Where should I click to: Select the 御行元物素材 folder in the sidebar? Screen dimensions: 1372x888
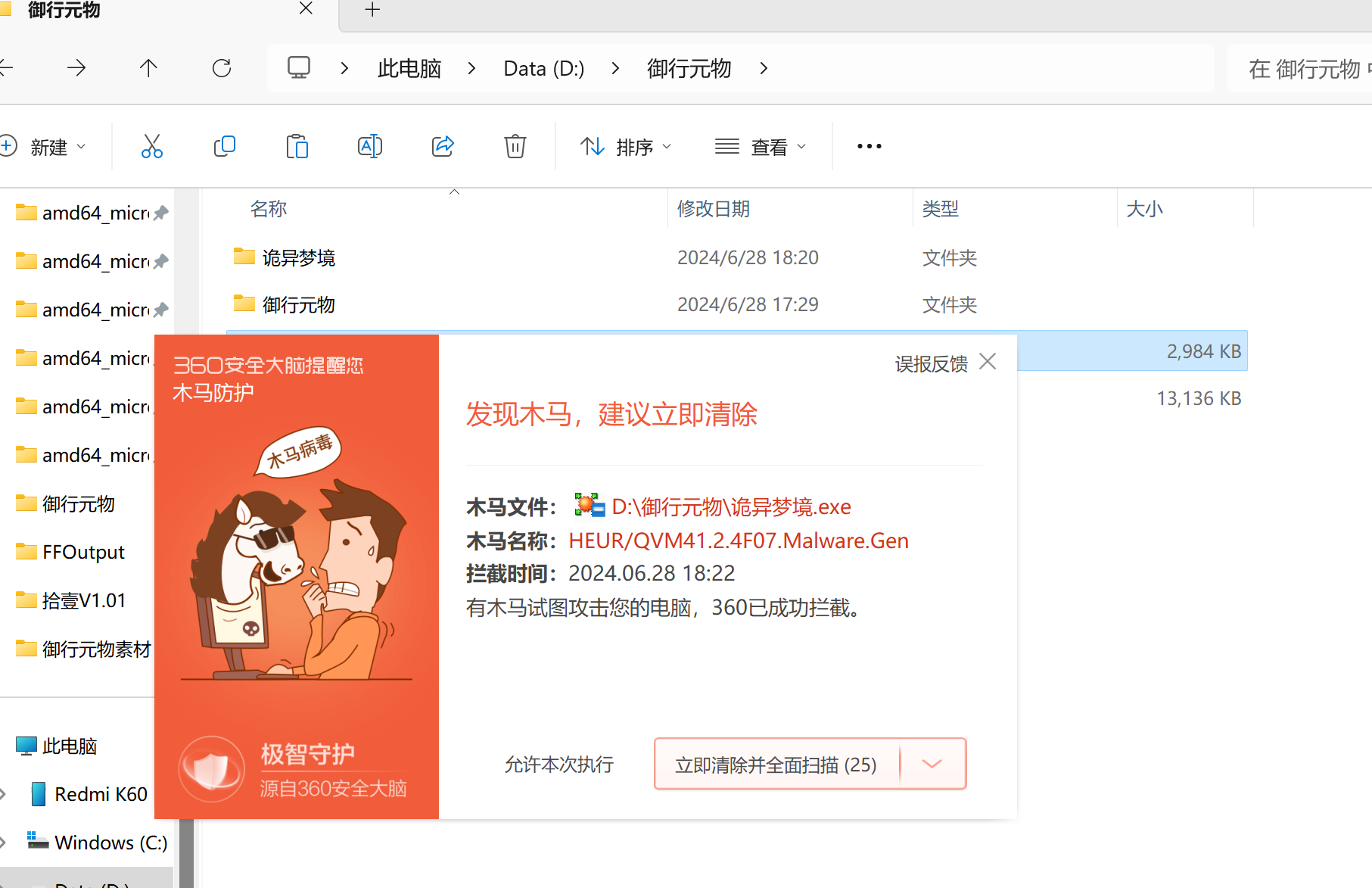pyautogui.click(x=97, y=649)
